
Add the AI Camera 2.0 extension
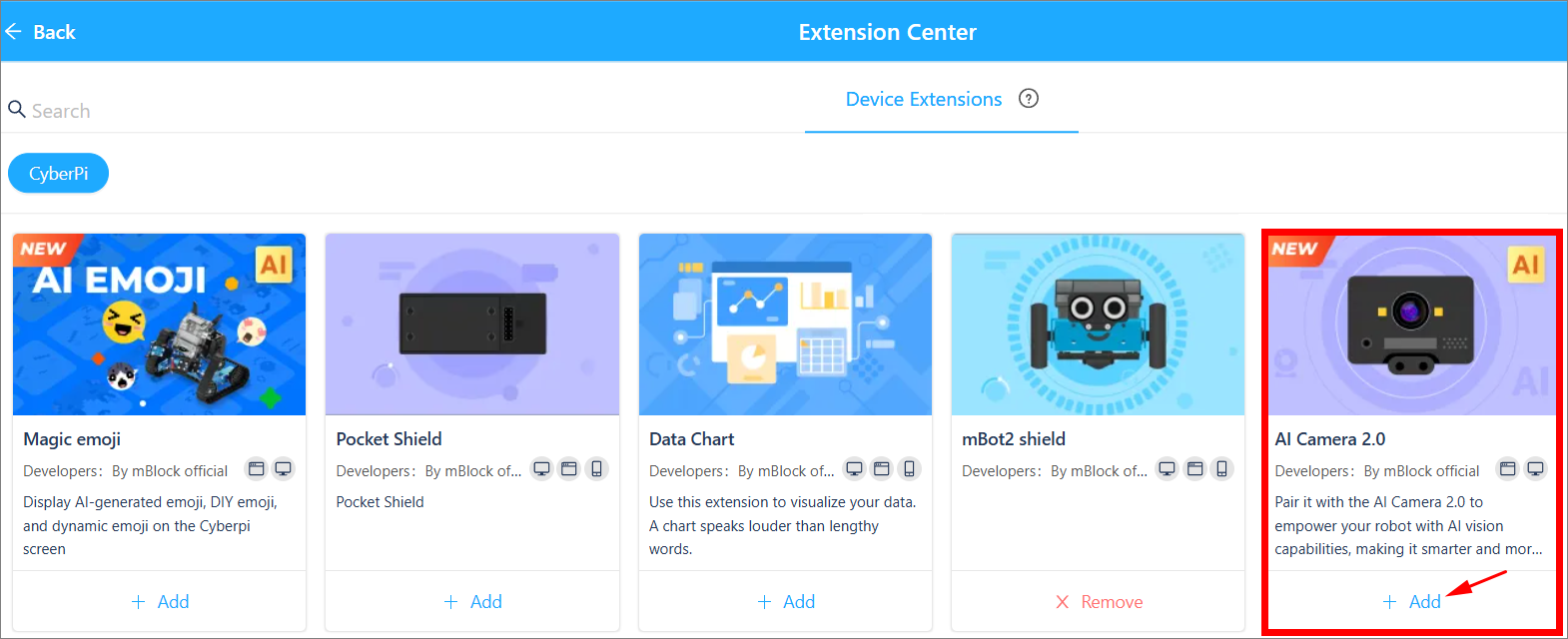[x=1411, y=602]
